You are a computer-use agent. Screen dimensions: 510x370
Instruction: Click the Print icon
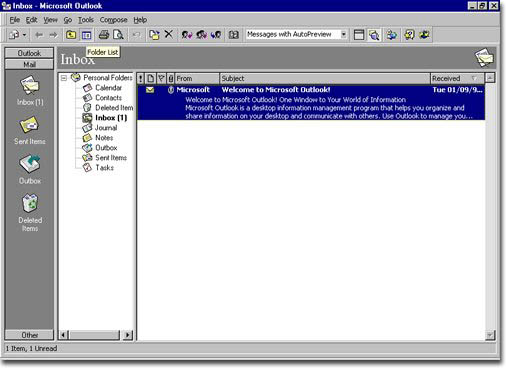point(104,35)
